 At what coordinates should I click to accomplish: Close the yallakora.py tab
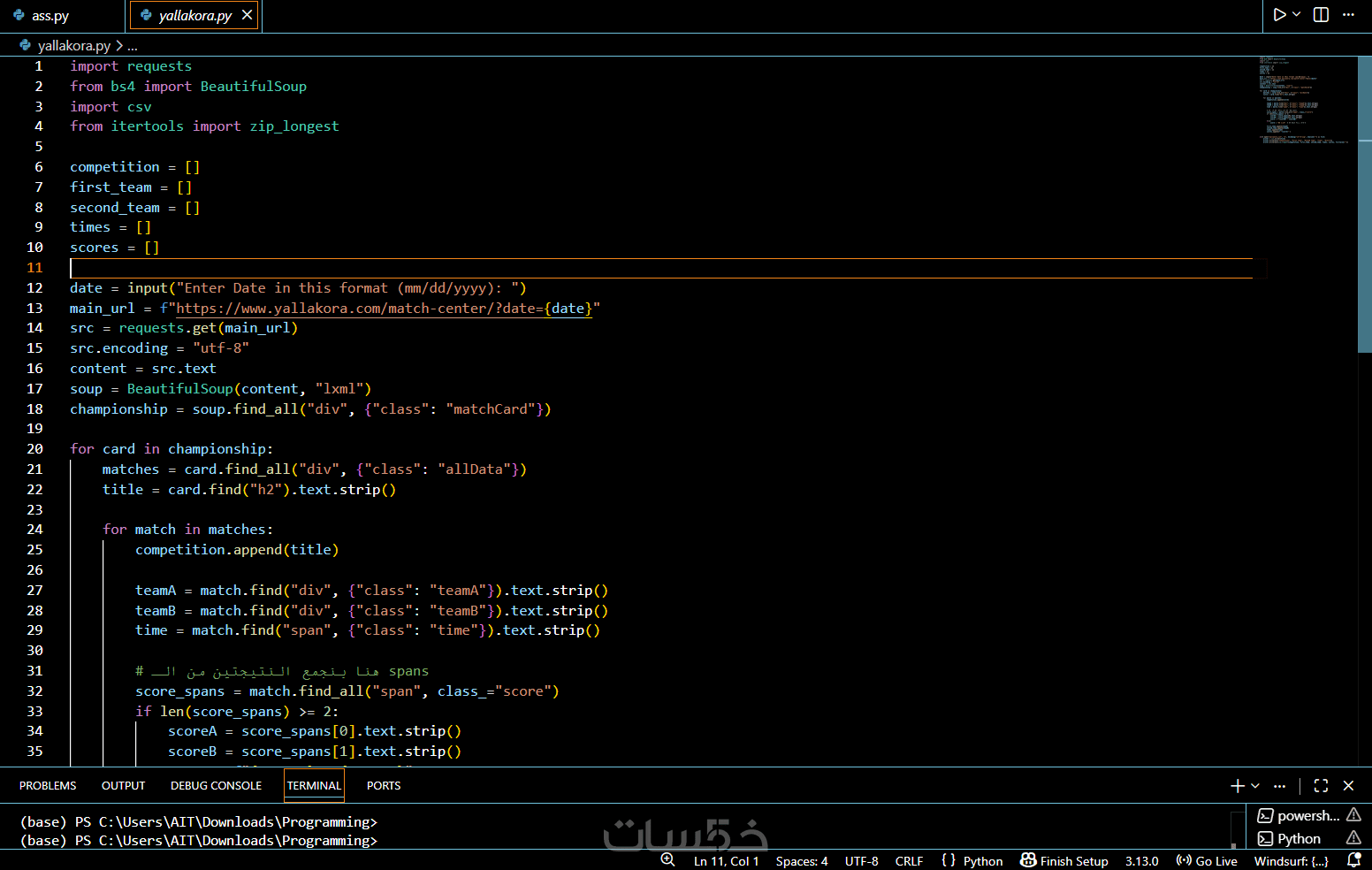pyautogui.click(x=248, y=15)
